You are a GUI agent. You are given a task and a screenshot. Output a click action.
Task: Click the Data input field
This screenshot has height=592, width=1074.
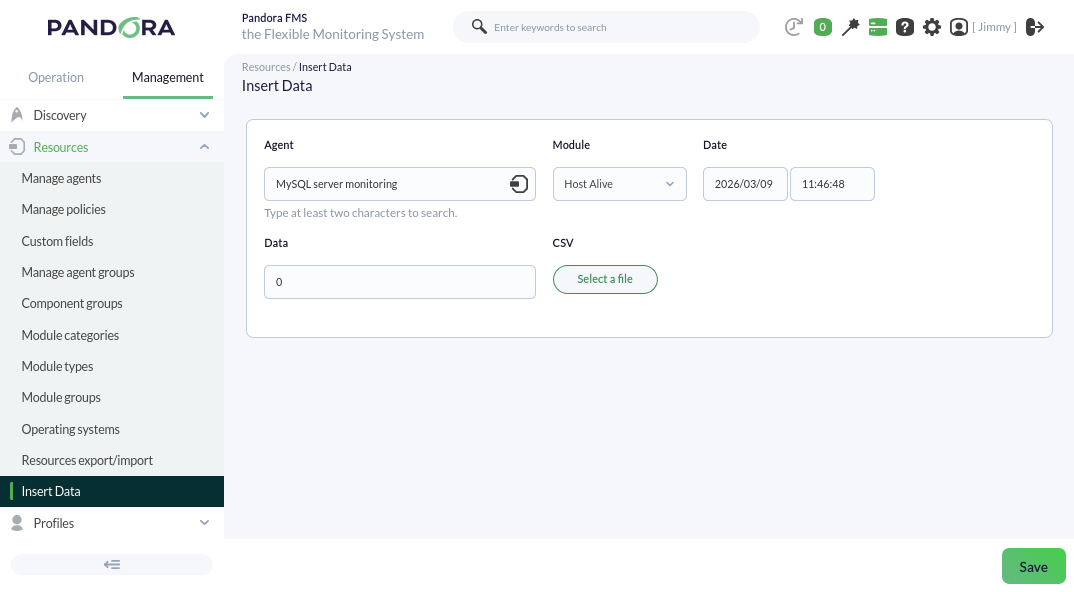coord(399,282)
